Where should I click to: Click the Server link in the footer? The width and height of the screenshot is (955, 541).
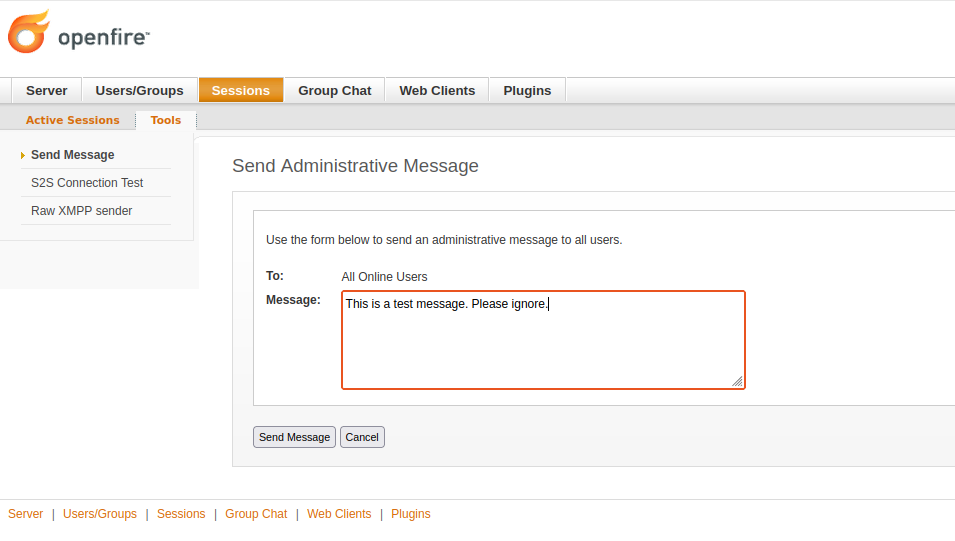click(25, 514)
